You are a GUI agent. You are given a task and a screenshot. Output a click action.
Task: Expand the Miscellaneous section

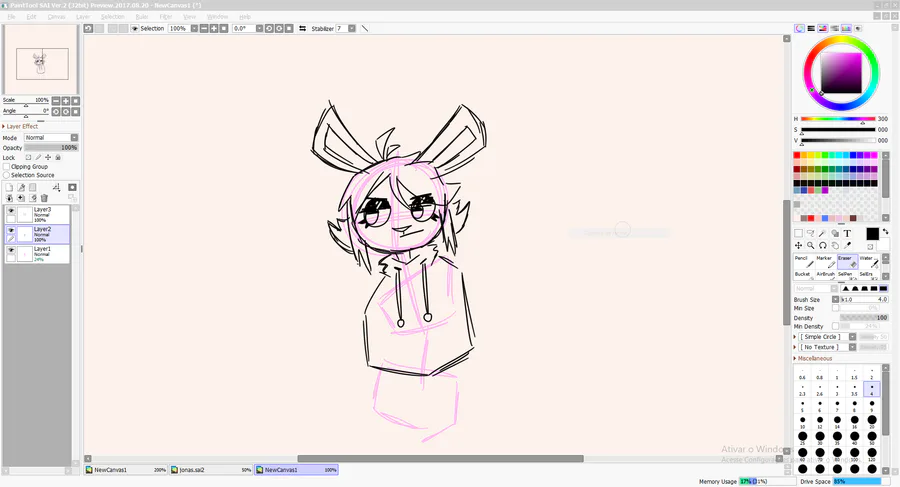coord(812,358)
